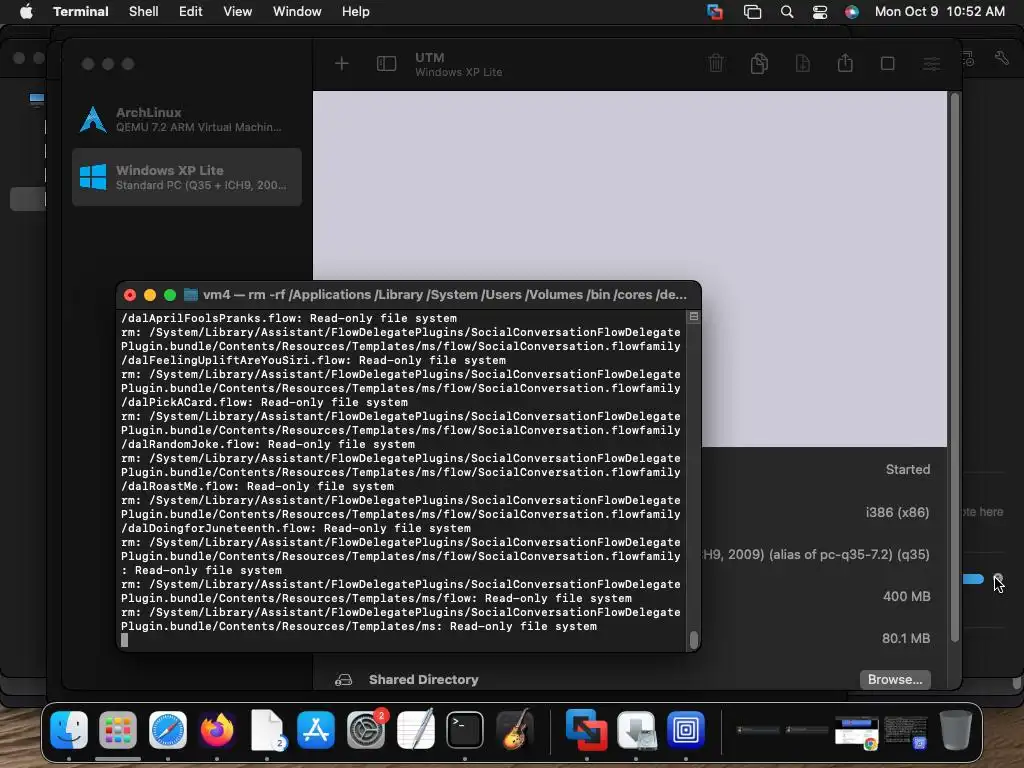Viewport: 1024px width, 768px height.
Task: Open UTM VM settings sliders icon
Action: click(x=931, y=63)
